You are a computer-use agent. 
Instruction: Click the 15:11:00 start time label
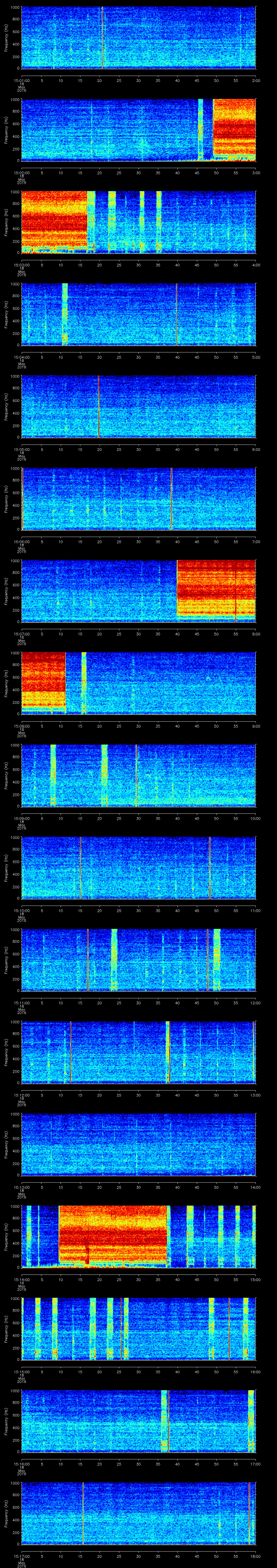click(x=21, y=1003)
